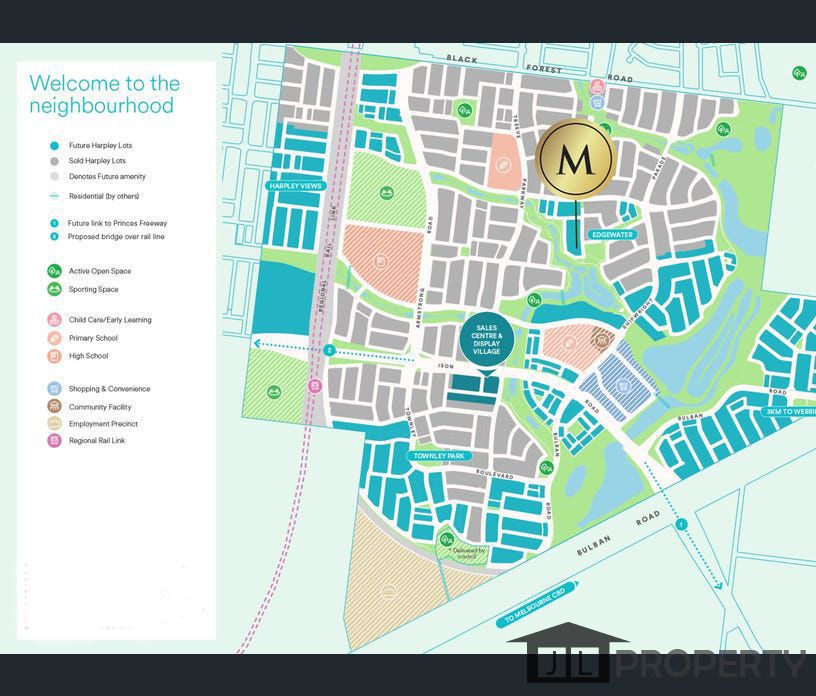Click the 3KM to Werribee label
Image resolution: width=816 pixels, height=696 pixels.
pos(790,411)
